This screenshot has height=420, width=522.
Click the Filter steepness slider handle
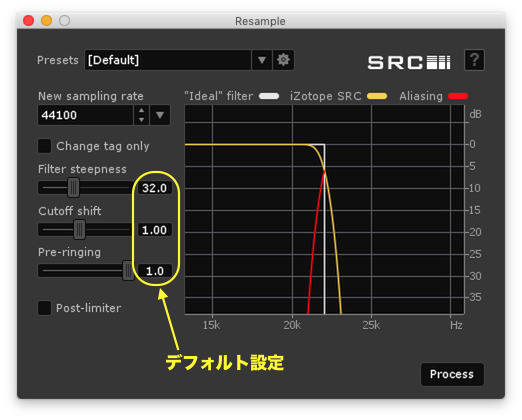click(x=74, y=187)
